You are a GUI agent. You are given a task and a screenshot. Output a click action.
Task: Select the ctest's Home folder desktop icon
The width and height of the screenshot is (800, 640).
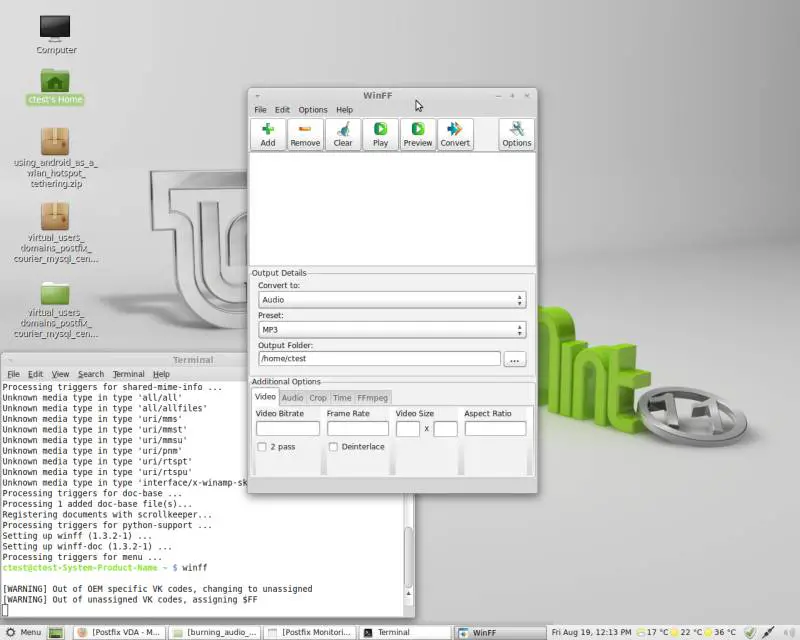(x=55, y=87)
